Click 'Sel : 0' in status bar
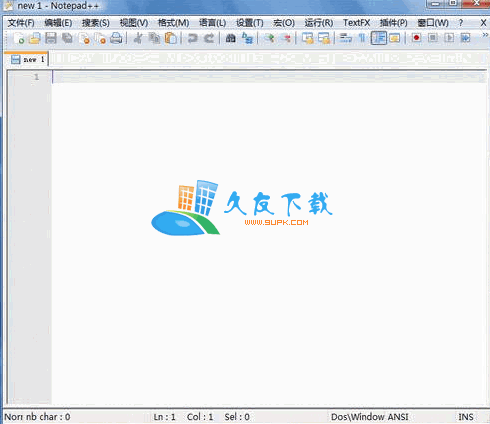 point(237,417)
